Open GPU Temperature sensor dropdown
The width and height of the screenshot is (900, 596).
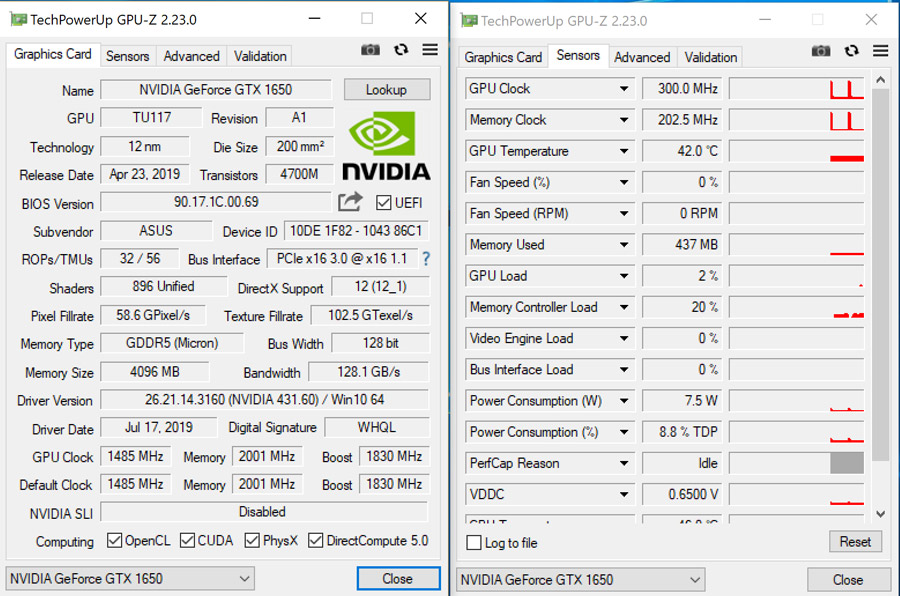(x=623, y=152)
